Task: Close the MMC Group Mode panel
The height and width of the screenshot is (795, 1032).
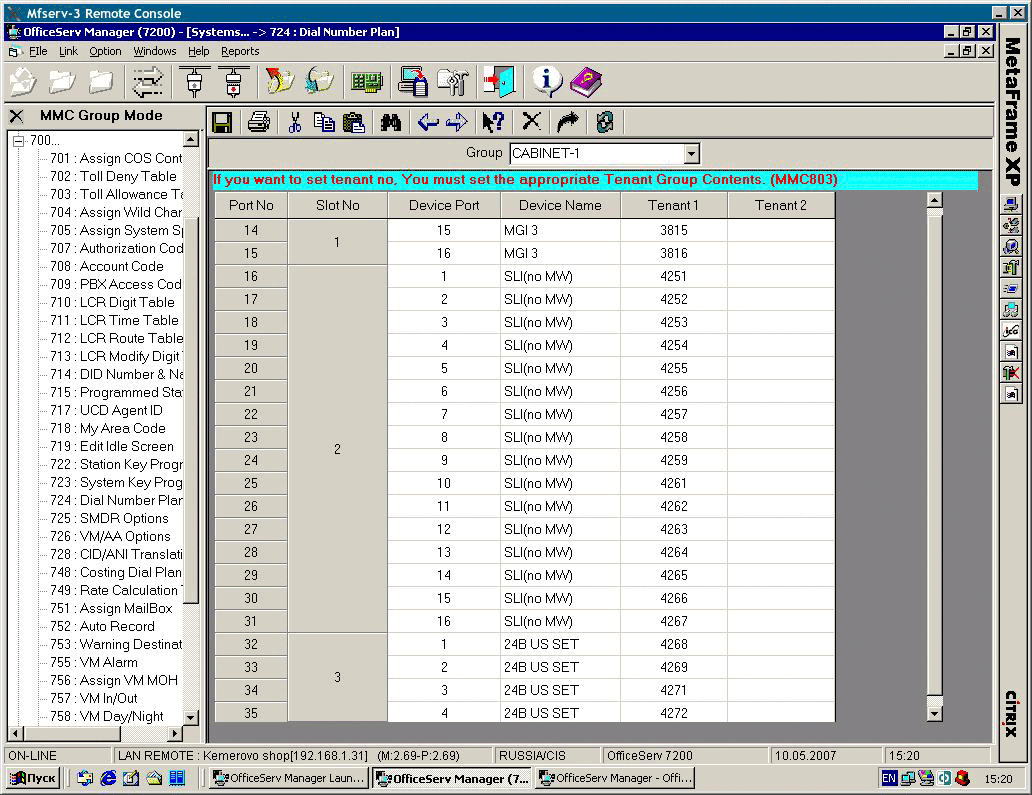Action: pyautogui.click(x=16, y=116)
